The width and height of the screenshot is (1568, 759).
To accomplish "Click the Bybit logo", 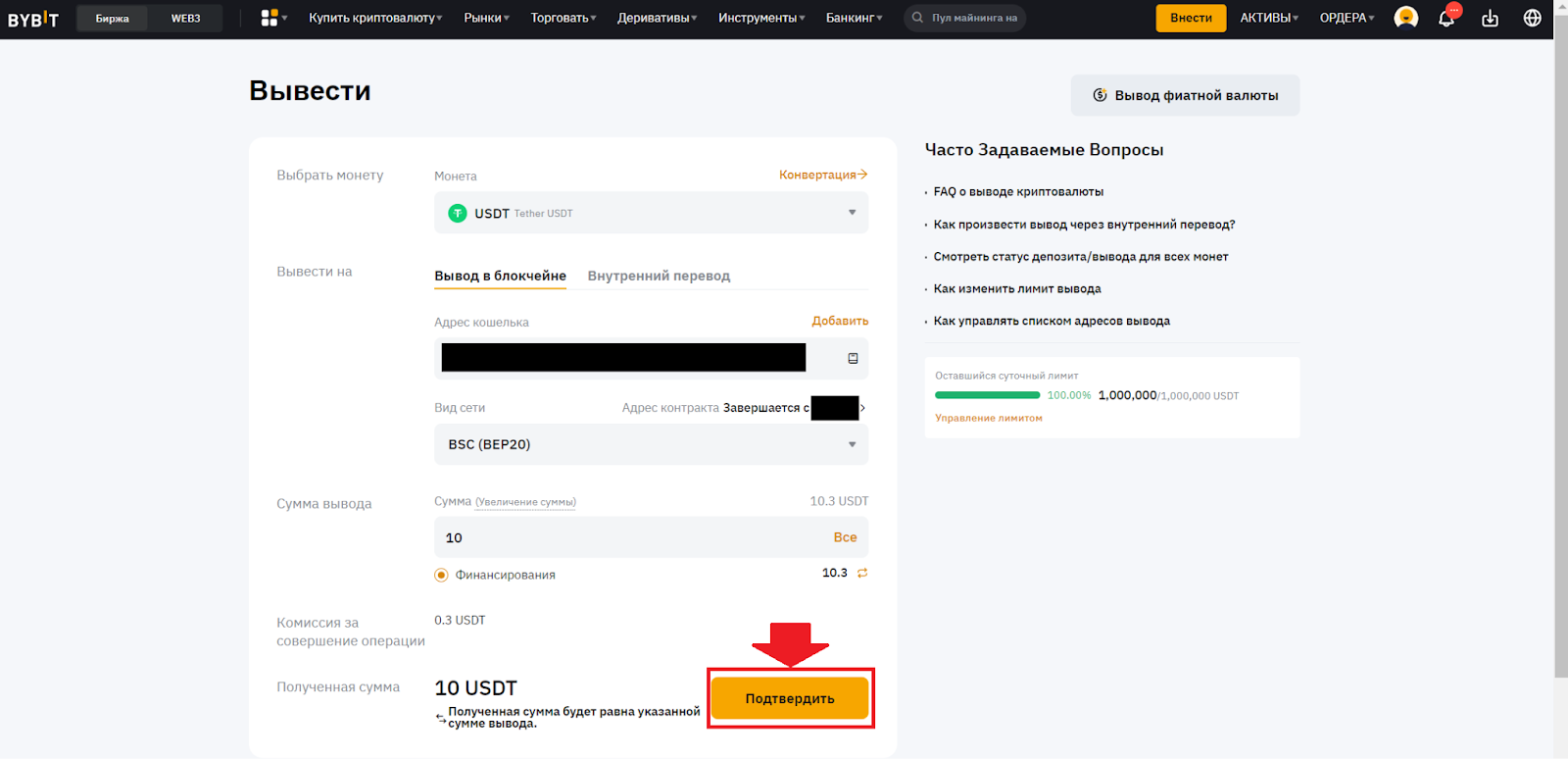I will (33, 19).
